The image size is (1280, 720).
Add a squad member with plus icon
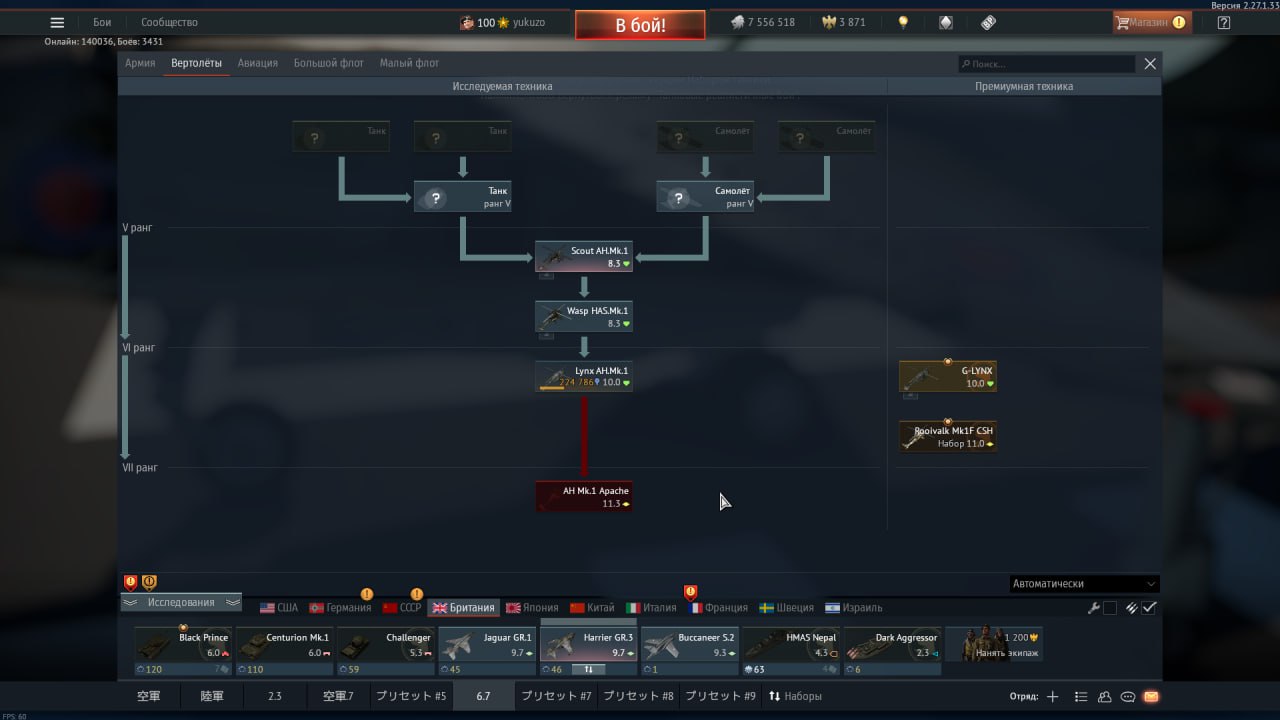coord(1052,696)
